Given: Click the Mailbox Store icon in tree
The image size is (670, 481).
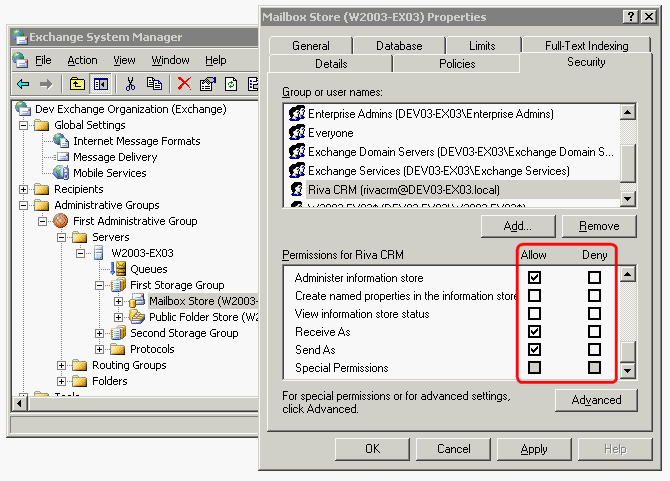Looking at the screenshot, I should click(x=137, y=301).
